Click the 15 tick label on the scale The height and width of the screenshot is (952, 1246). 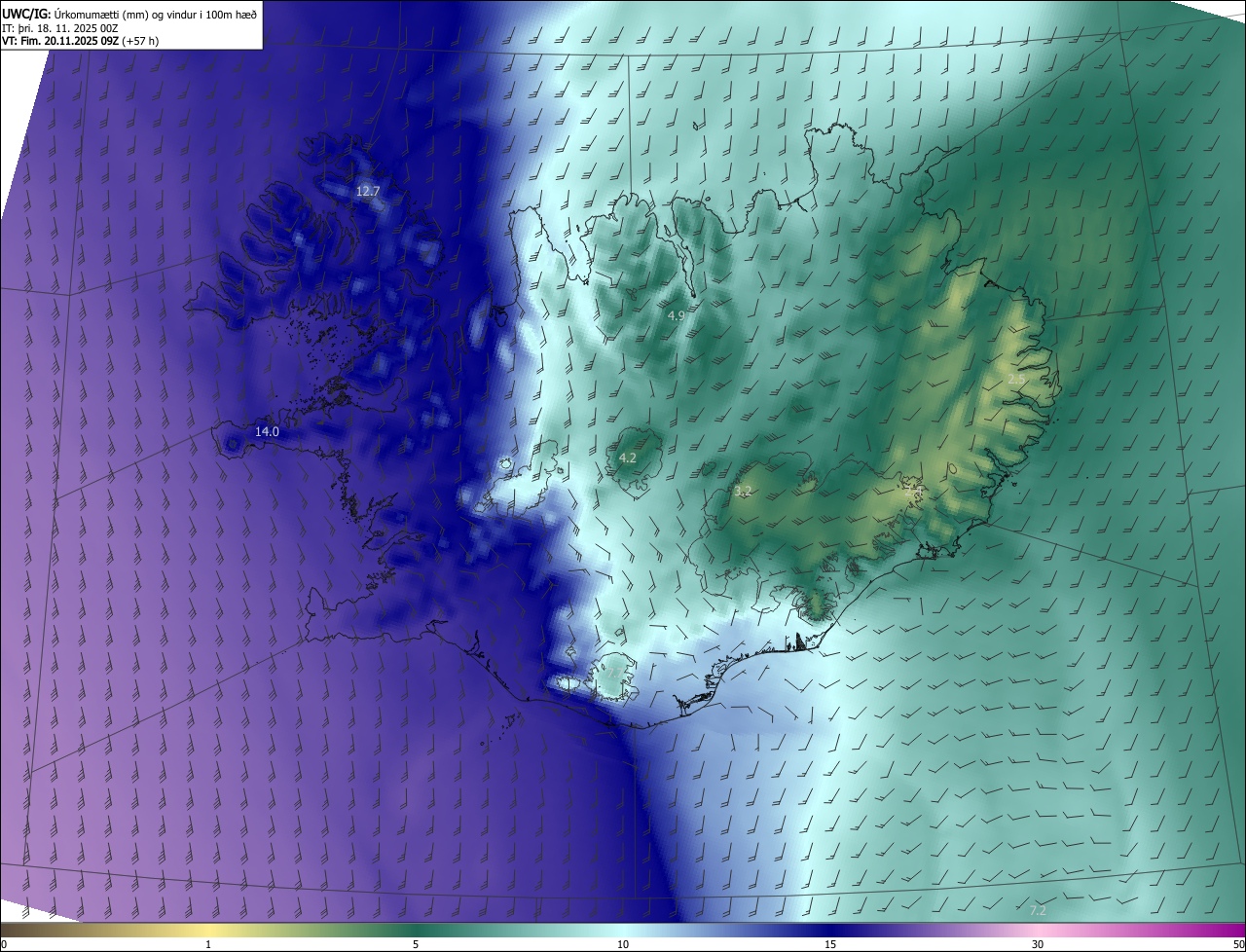click(x=830, y=944)
